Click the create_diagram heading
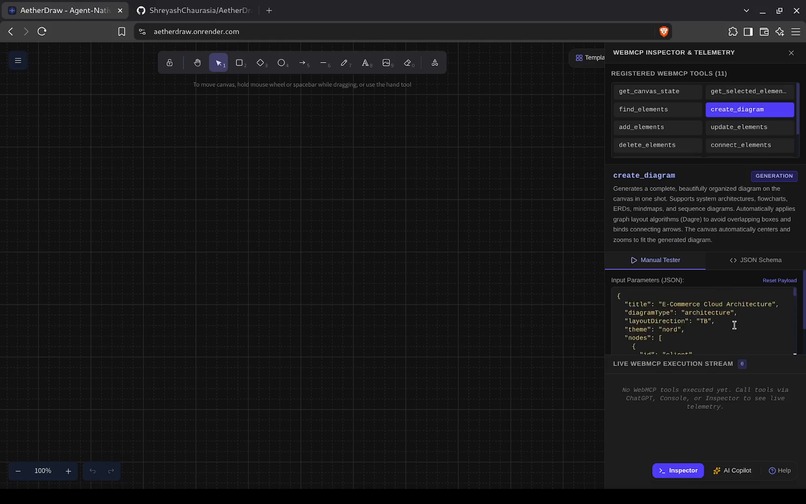This screenshot has height=504, width=806. coord(644,175)
